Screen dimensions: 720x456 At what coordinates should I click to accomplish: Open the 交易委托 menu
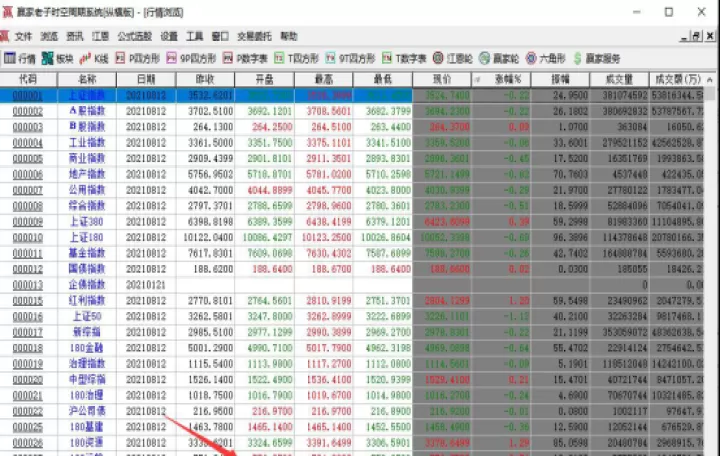254,36
